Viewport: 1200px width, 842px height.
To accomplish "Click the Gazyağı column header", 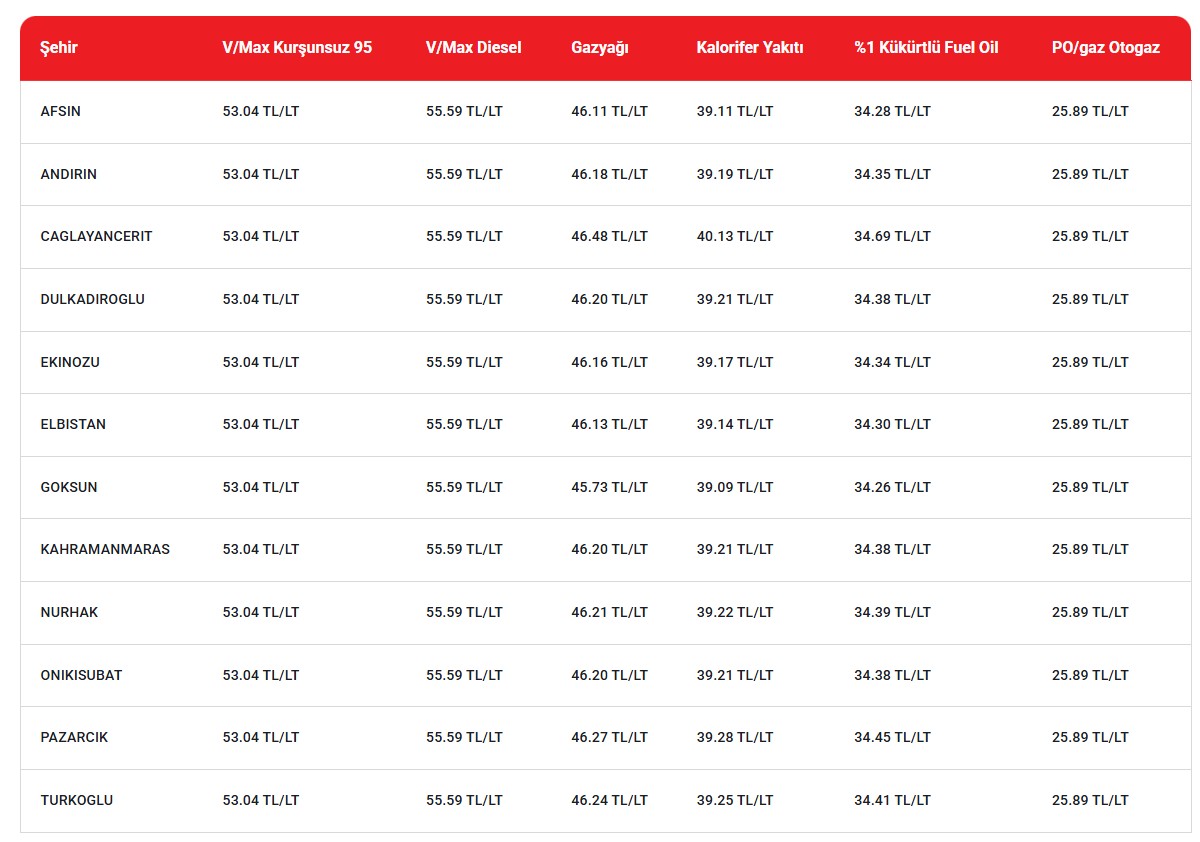I will pos(600,48).
